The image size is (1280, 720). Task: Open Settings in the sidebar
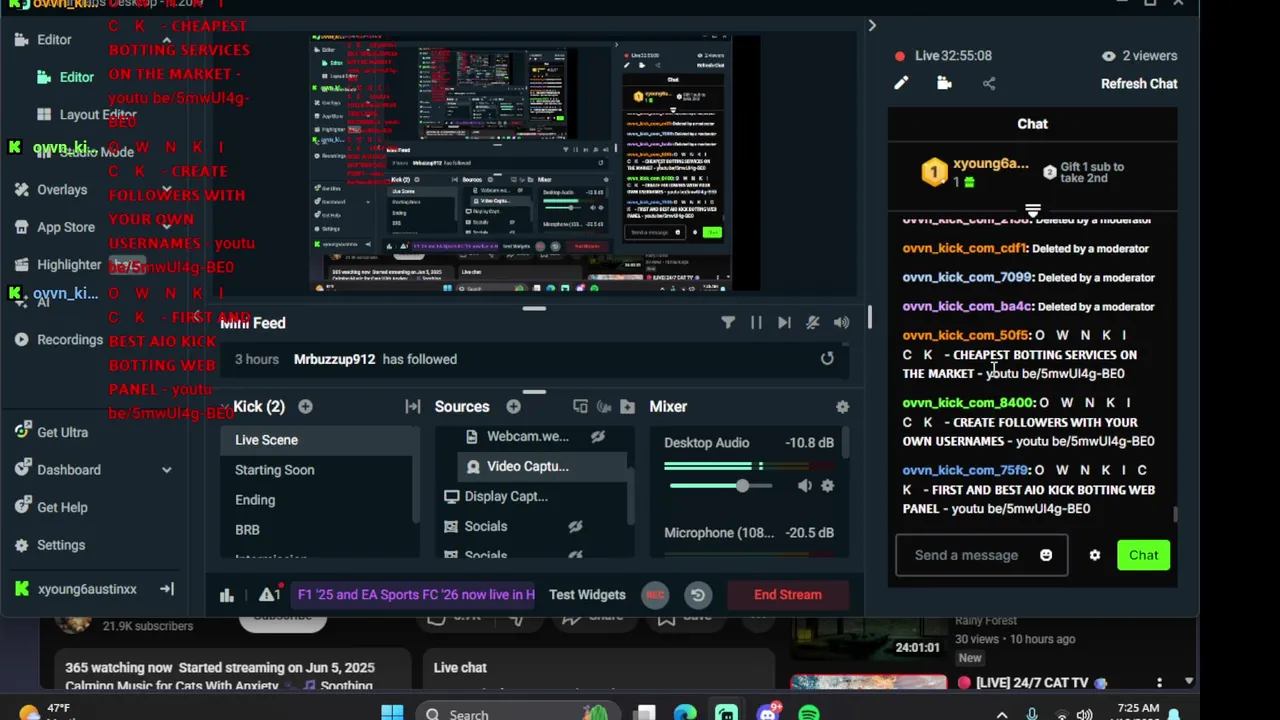(x=61, y=545)
